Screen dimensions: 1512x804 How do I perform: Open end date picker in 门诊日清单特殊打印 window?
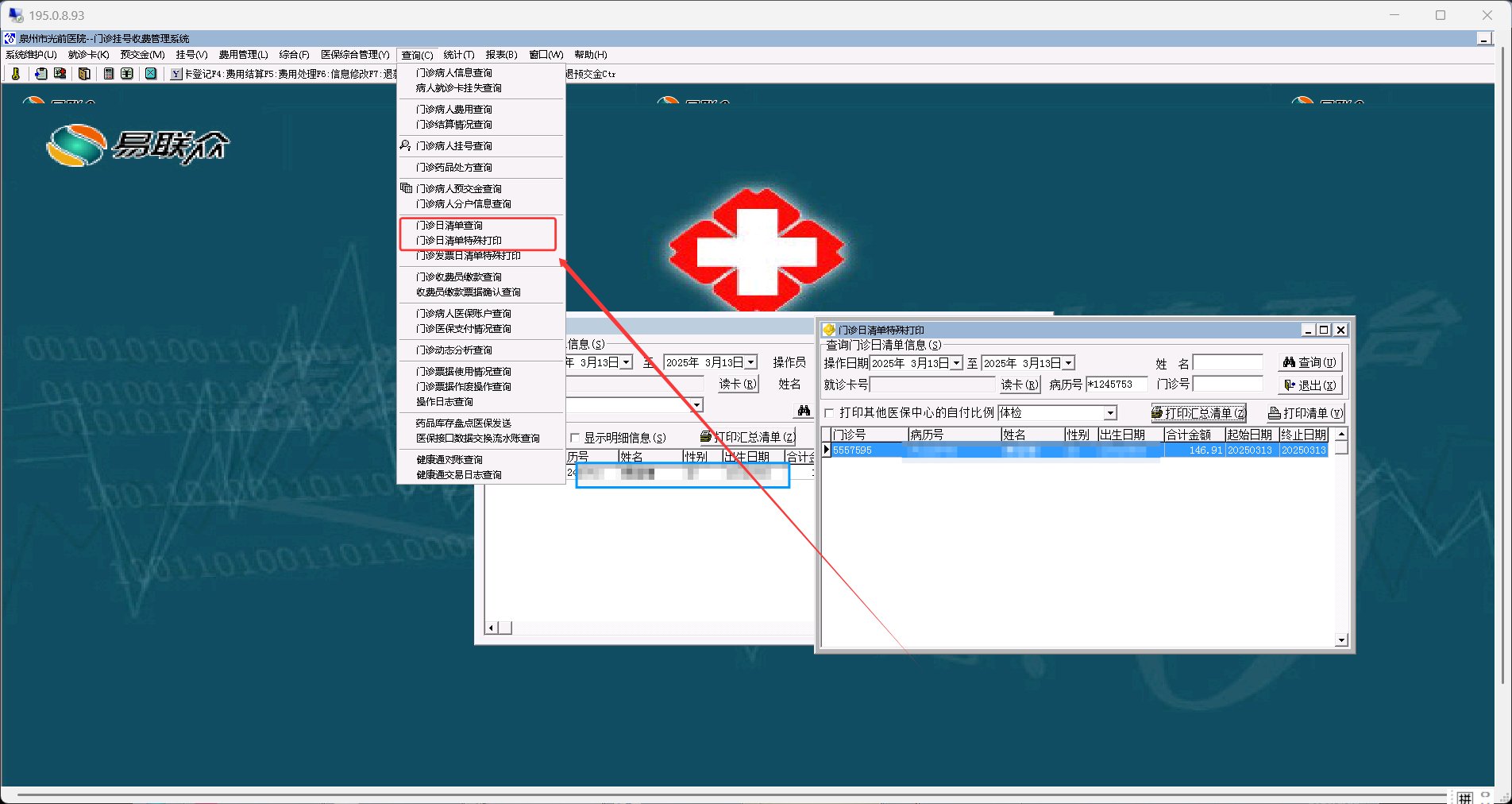(1069, 363)
